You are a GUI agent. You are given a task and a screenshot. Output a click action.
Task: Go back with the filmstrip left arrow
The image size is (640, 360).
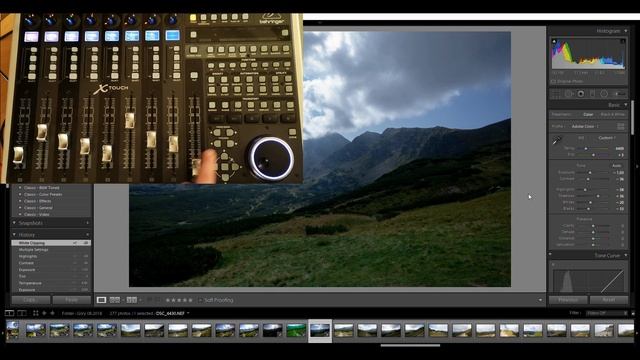pyautogui.click(x=44, y=313)
